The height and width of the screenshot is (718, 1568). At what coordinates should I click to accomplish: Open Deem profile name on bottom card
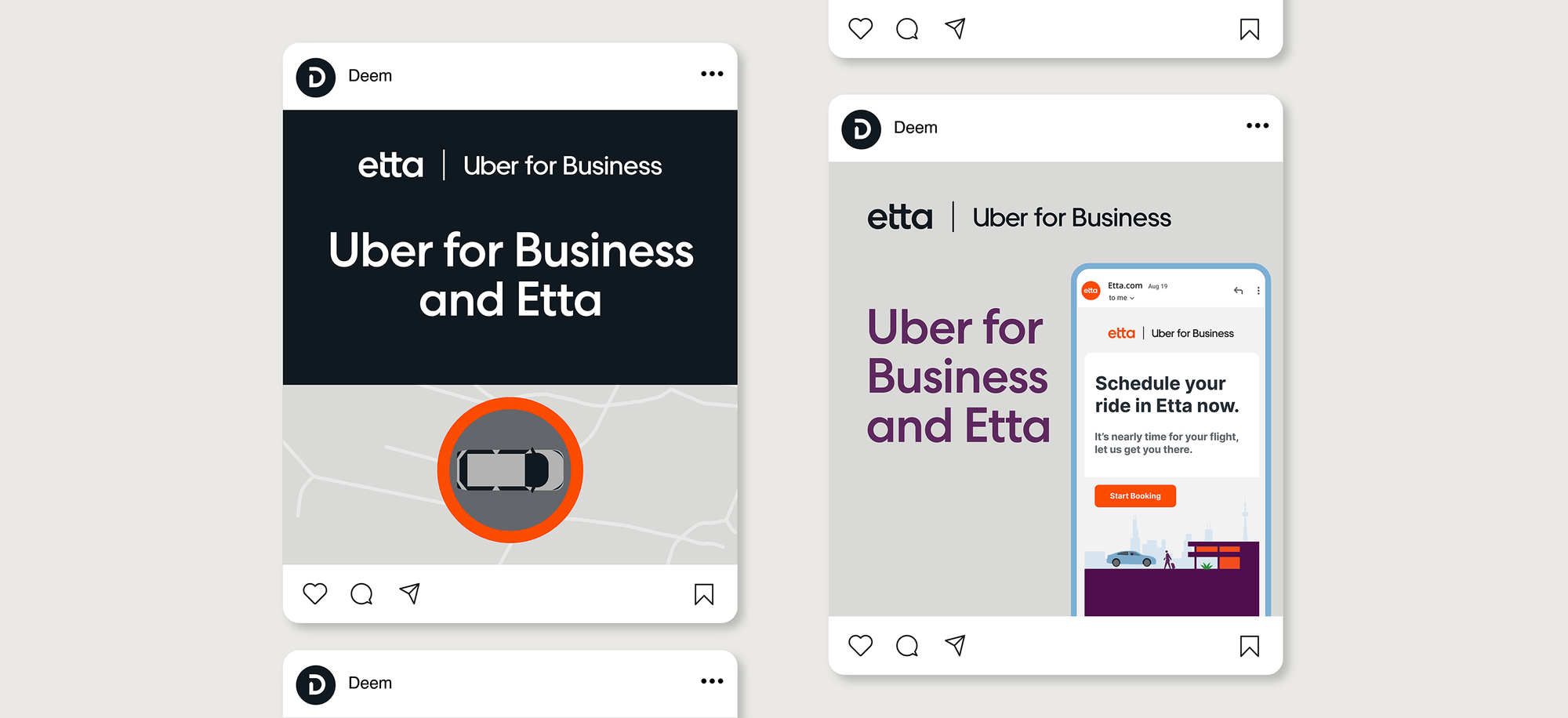pos(370,684)
